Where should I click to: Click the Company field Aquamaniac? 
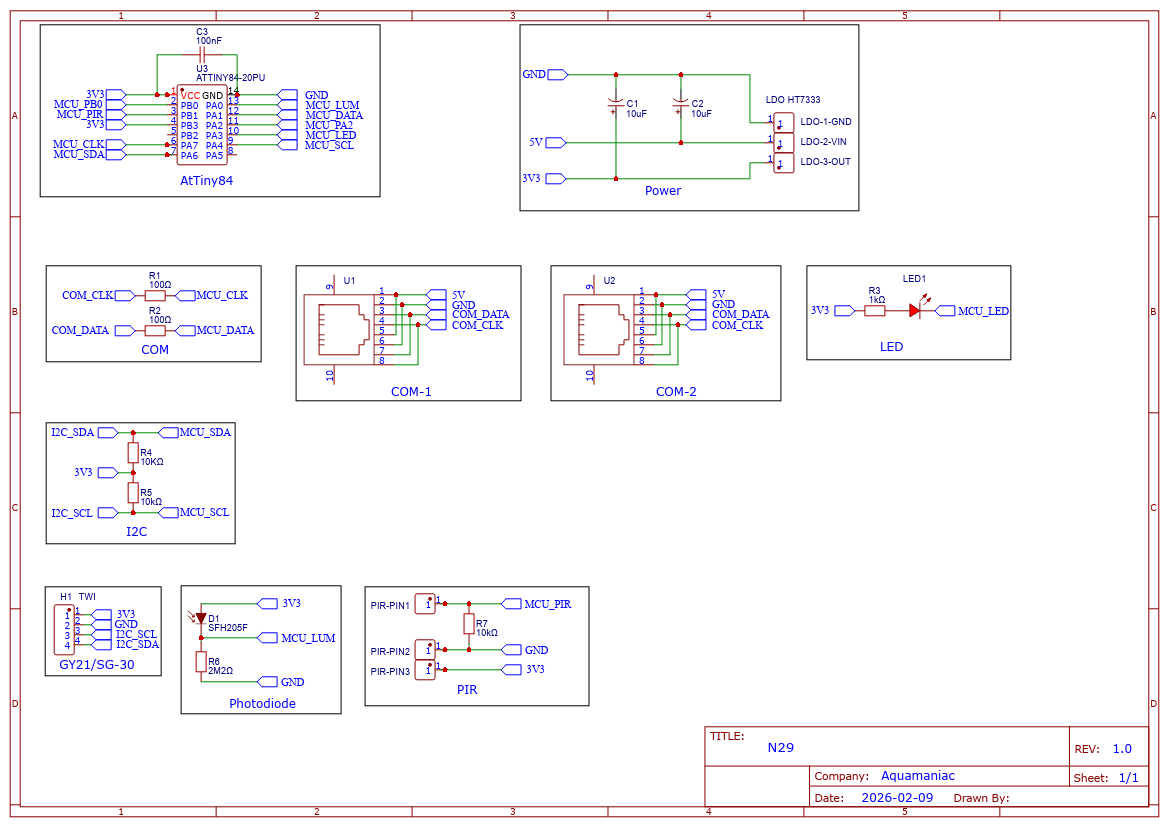click(917, 776)
